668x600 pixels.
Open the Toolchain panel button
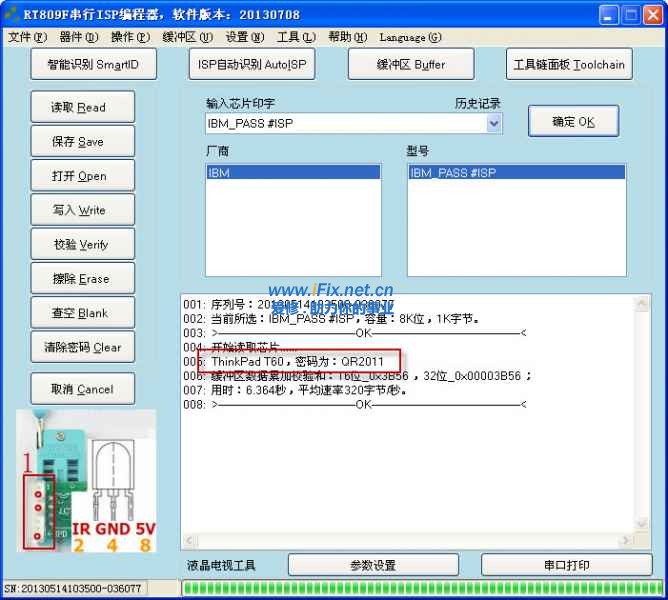(569, 64)
